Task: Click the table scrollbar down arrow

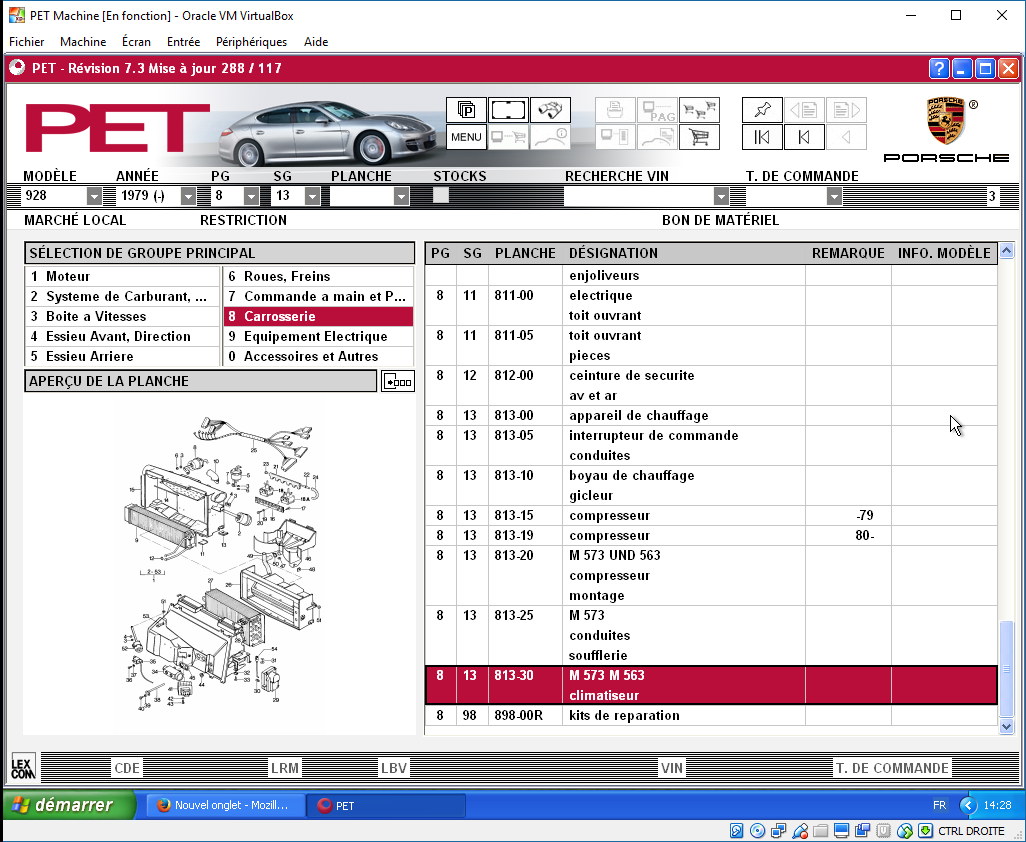Action: [x=1006, y=726]
